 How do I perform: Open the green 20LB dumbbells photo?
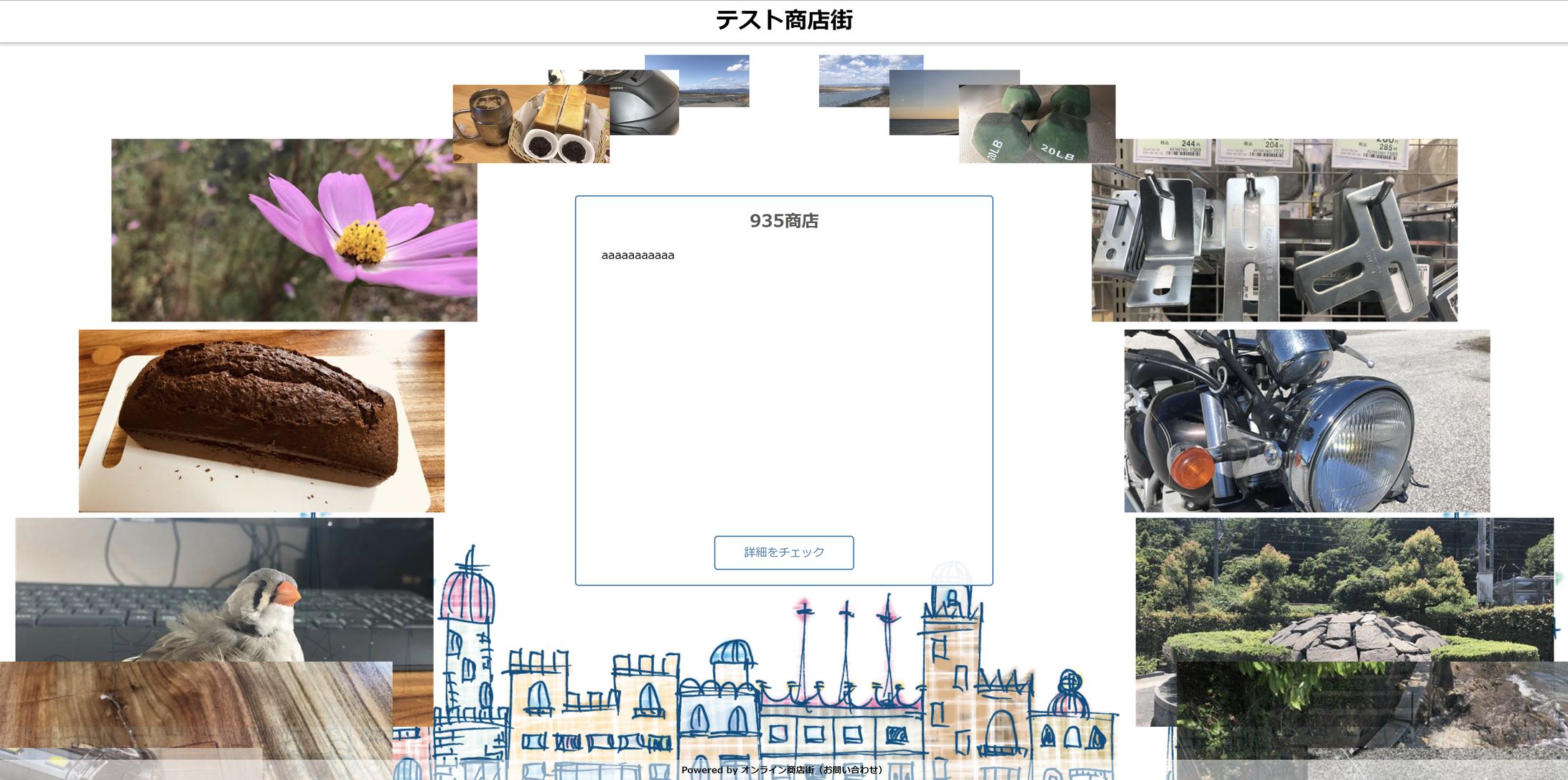[1037, 125]
